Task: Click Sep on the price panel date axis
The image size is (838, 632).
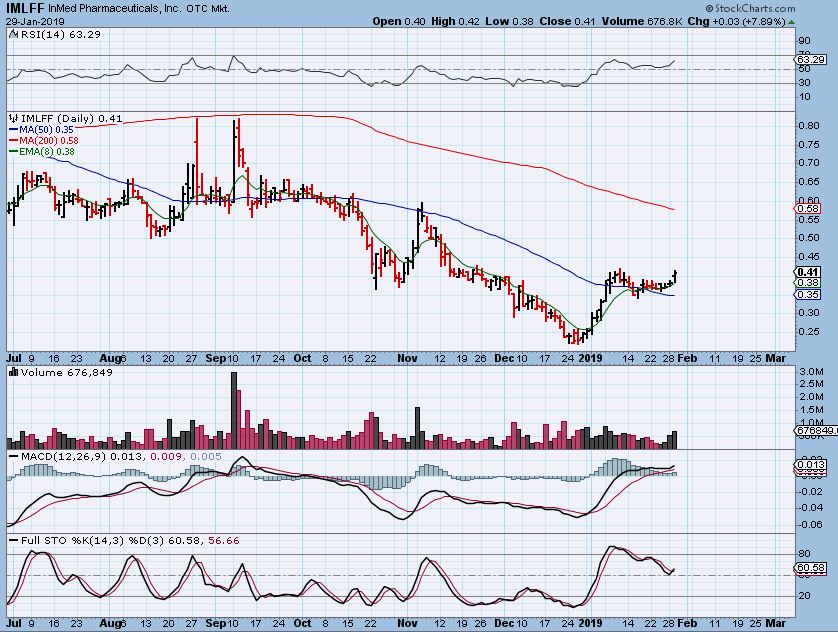Action: [x=216, y=358]
